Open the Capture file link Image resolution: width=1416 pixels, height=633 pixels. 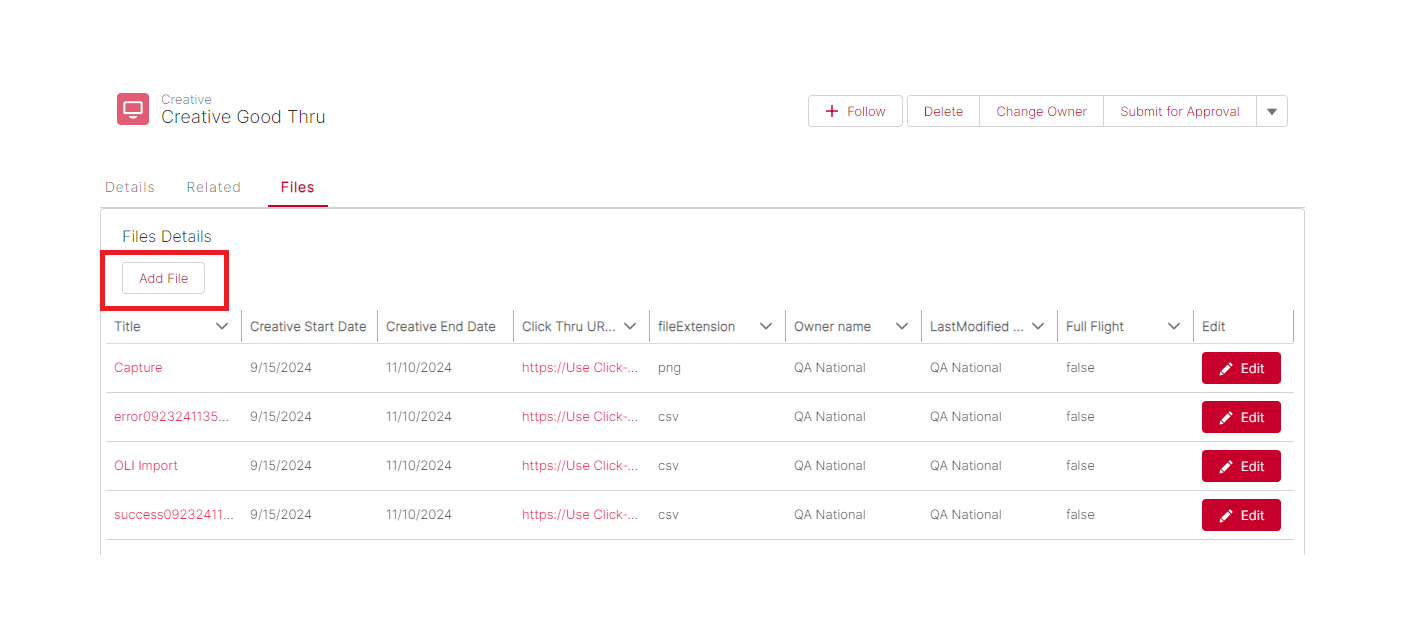coord(138,367)
